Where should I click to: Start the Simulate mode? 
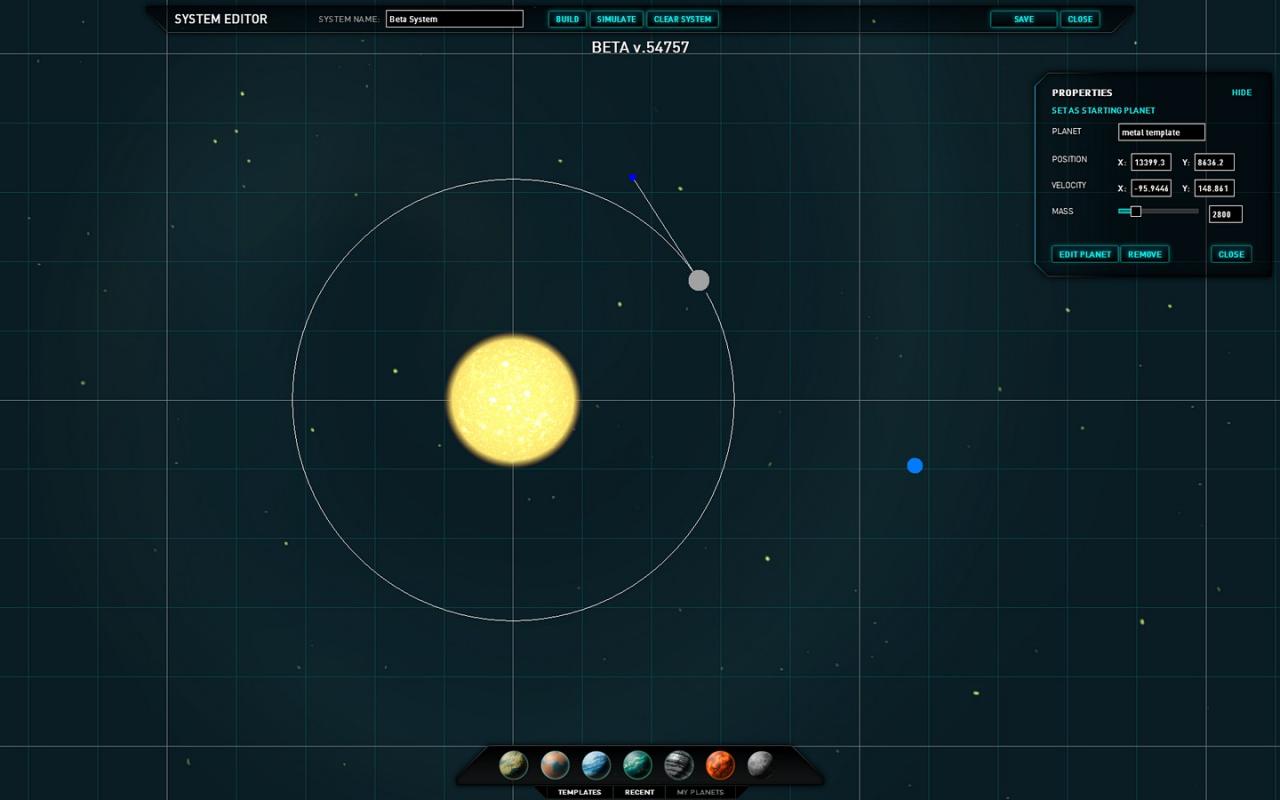(616, 19)
